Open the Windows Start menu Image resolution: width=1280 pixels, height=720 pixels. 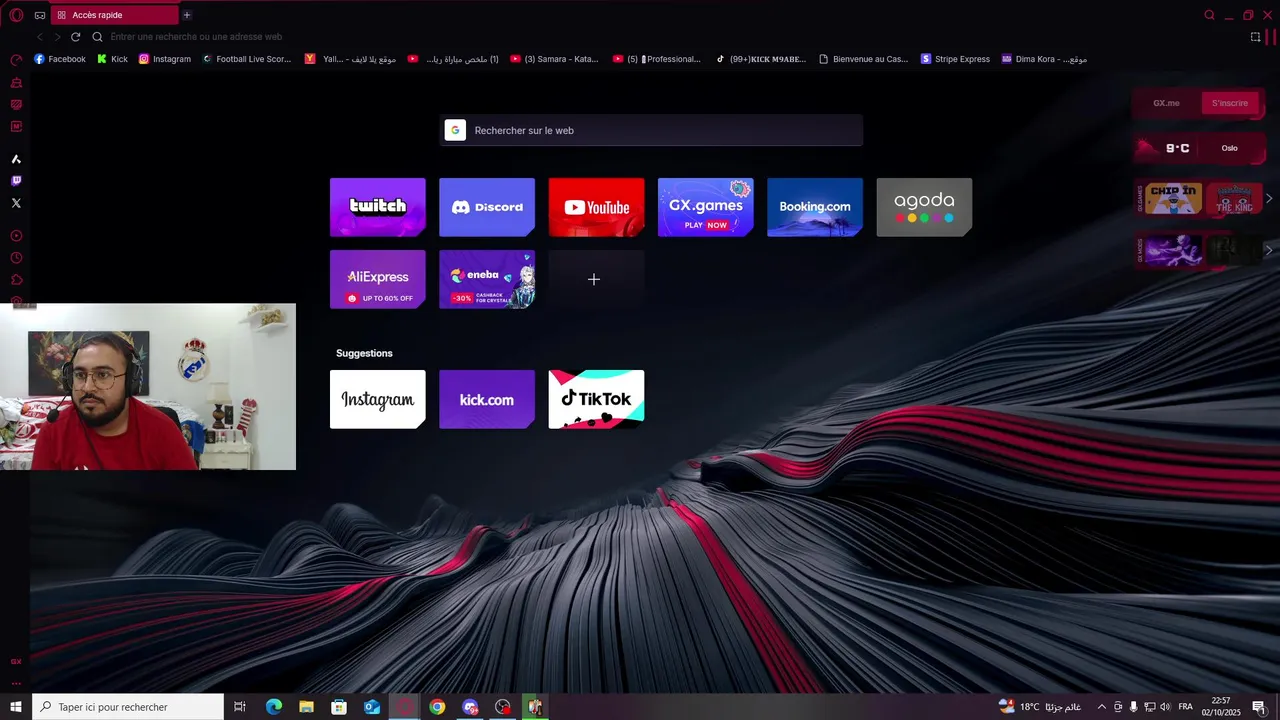[16, 707]
